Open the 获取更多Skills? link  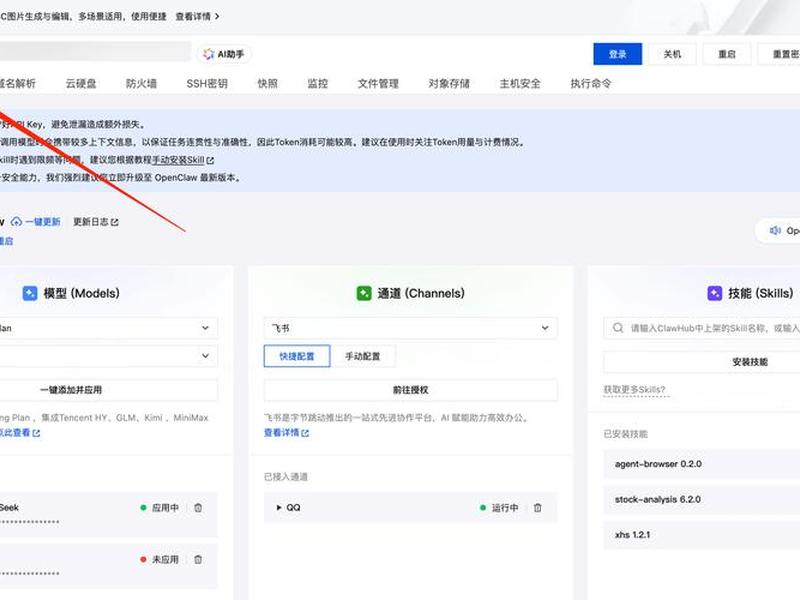coord(634,390)
